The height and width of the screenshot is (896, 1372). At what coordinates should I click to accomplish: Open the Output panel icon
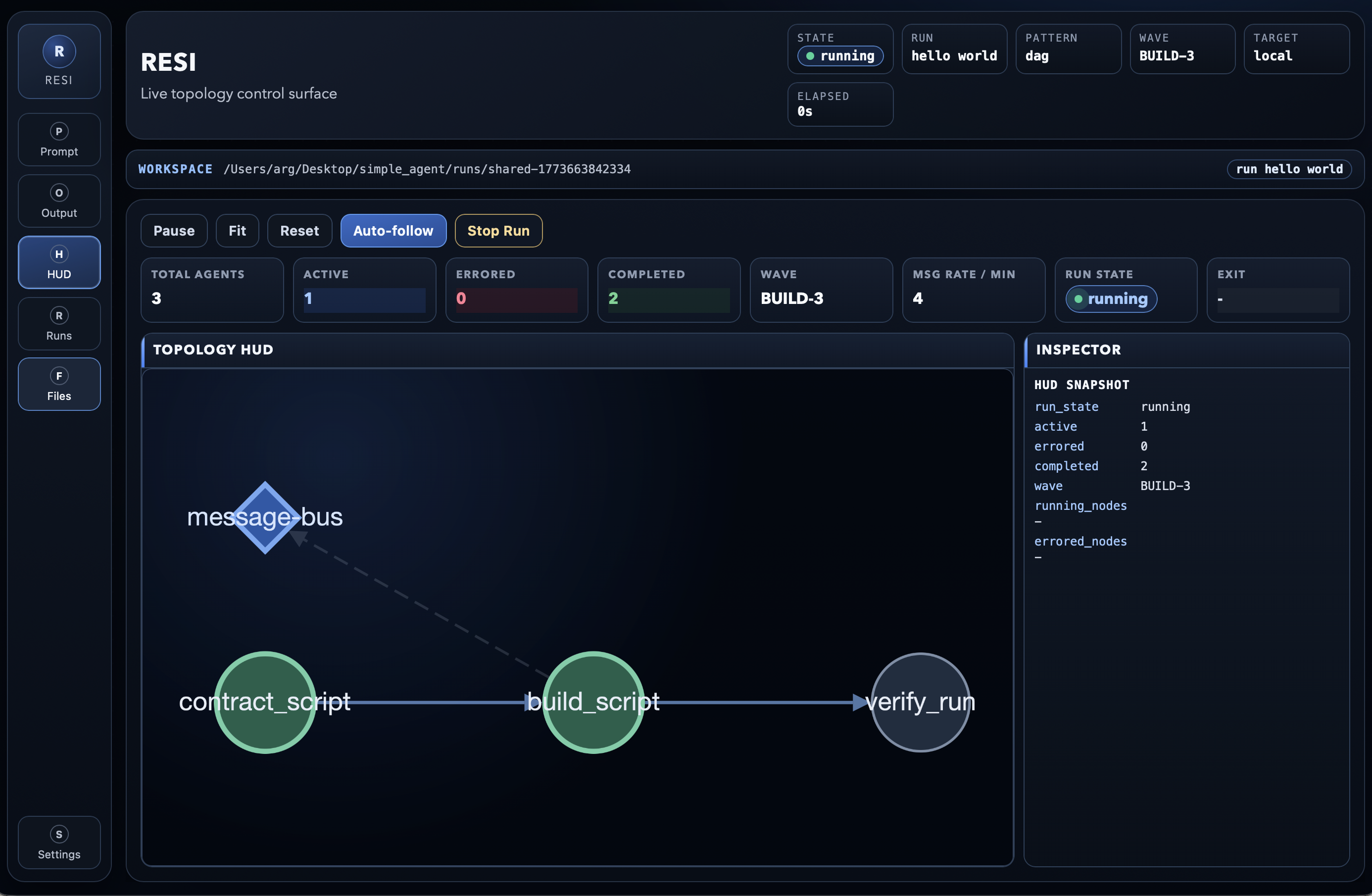click(59, 193)
